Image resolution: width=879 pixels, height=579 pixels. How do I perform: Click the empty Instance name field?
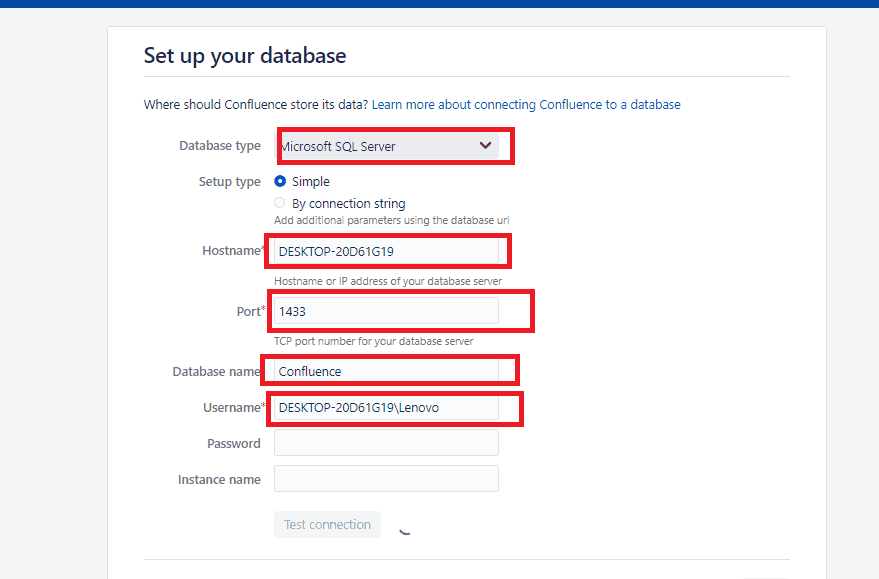pyautogui.click(x=386, y=479)
